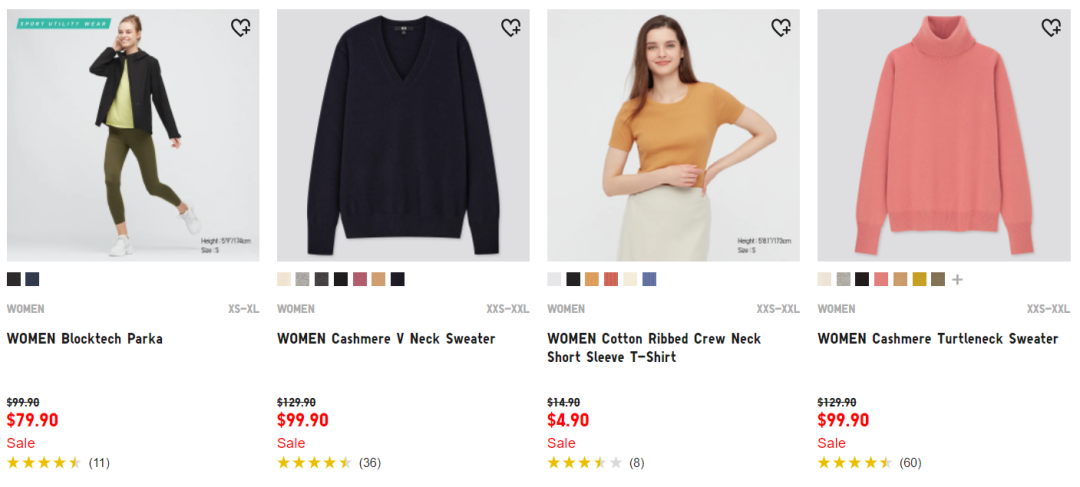This screenshot has width=1080, height=487.
Task: Add the Cashmere Turtleneck Sweater to wishlist
Action: click(x=1050, y=28)
